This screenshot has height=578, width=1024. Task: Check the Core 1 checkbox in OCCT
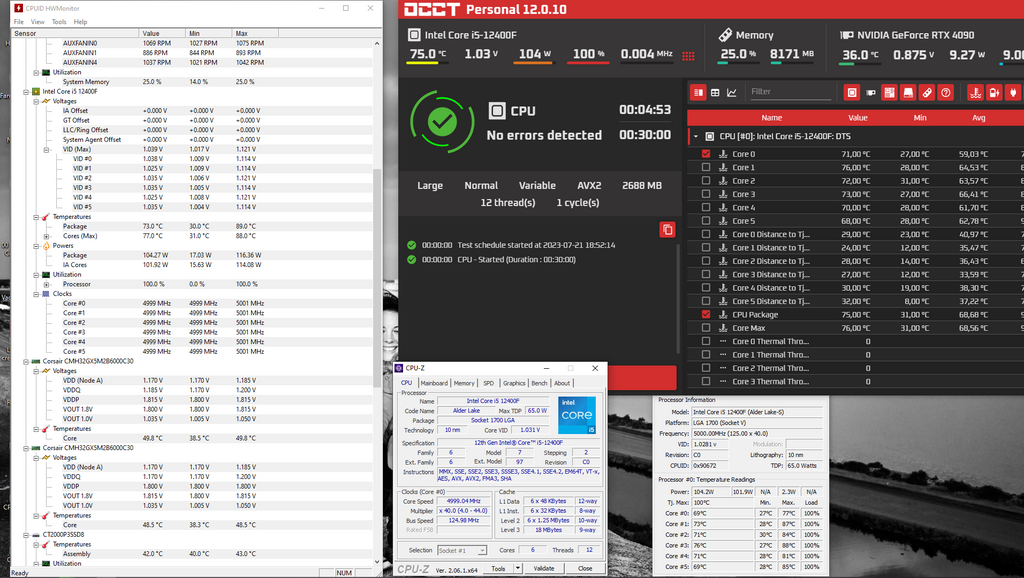[706, 167]
